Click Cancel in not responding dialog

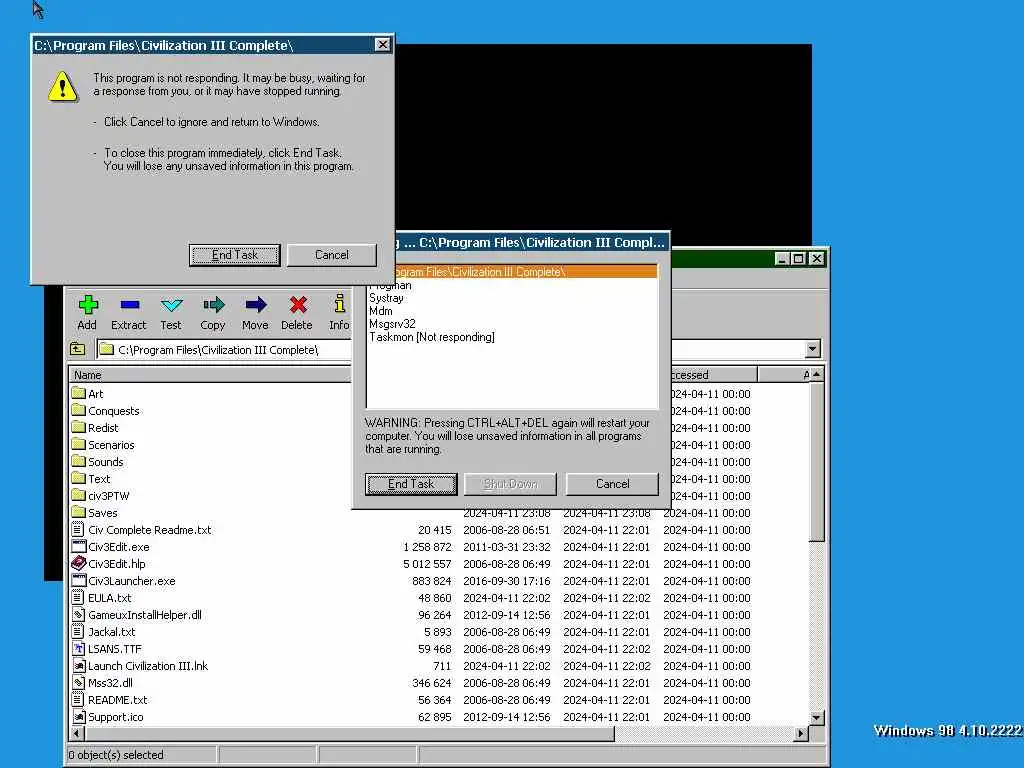pos(332,255)
